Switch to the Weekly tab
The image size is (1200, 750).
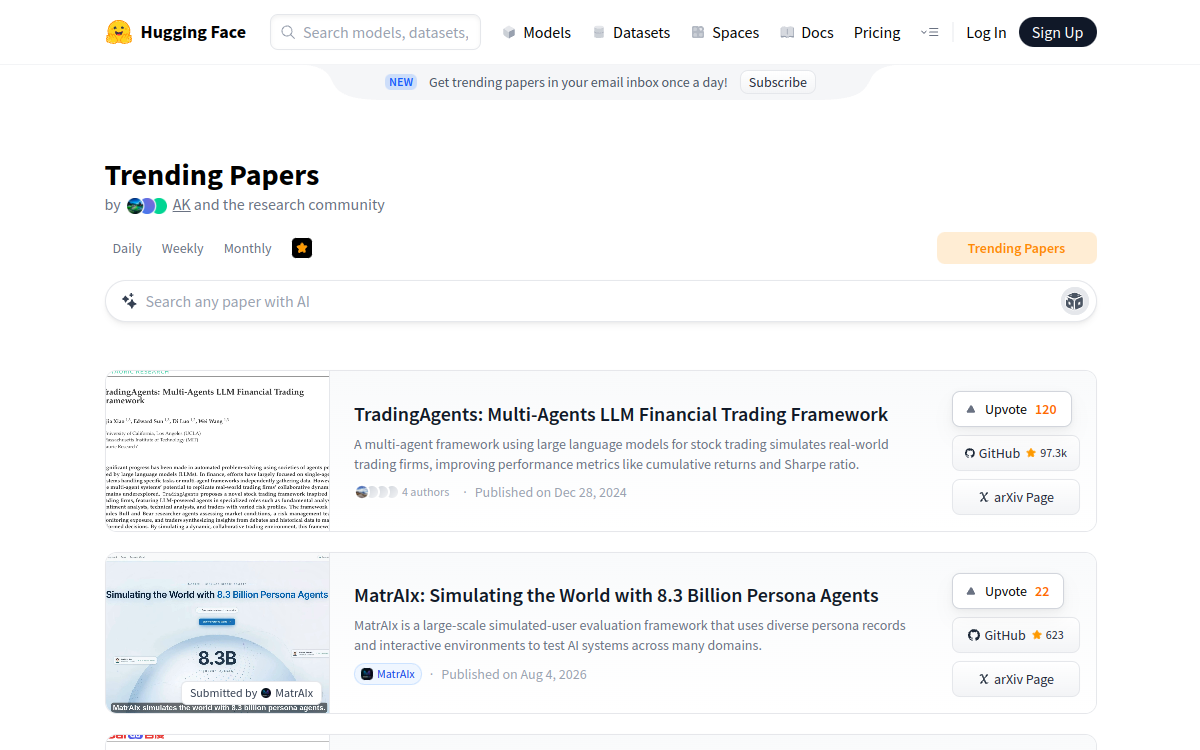click(182, 248)
